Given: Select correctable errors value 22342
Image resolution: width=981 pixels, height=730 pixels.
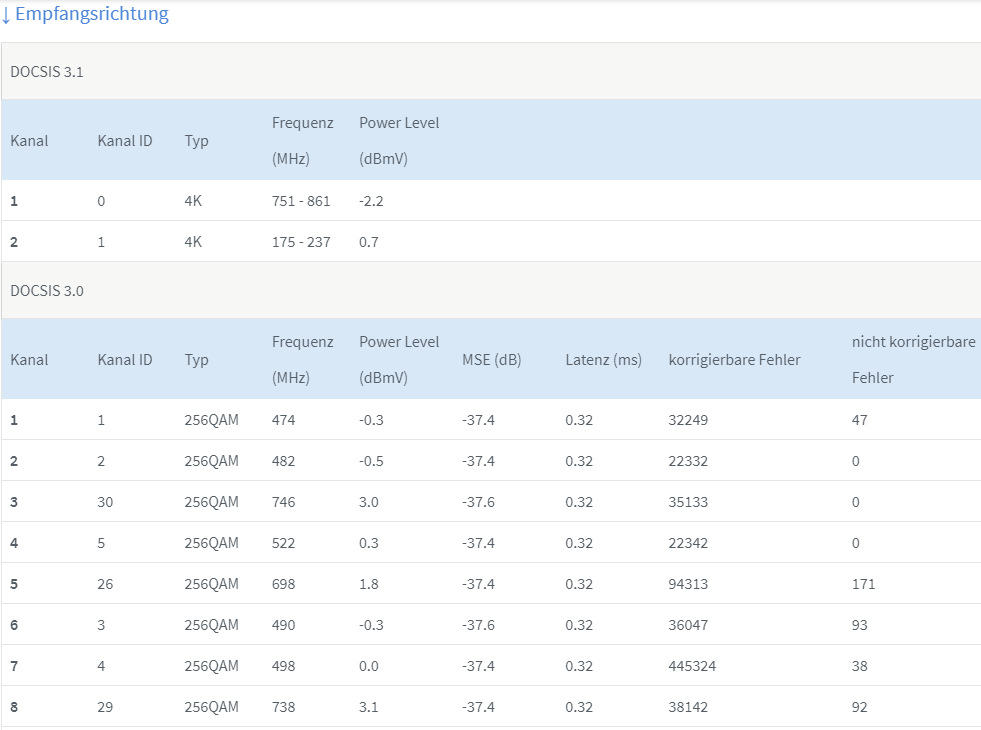Looking at the screenshot, I should (x=688, y=543).
